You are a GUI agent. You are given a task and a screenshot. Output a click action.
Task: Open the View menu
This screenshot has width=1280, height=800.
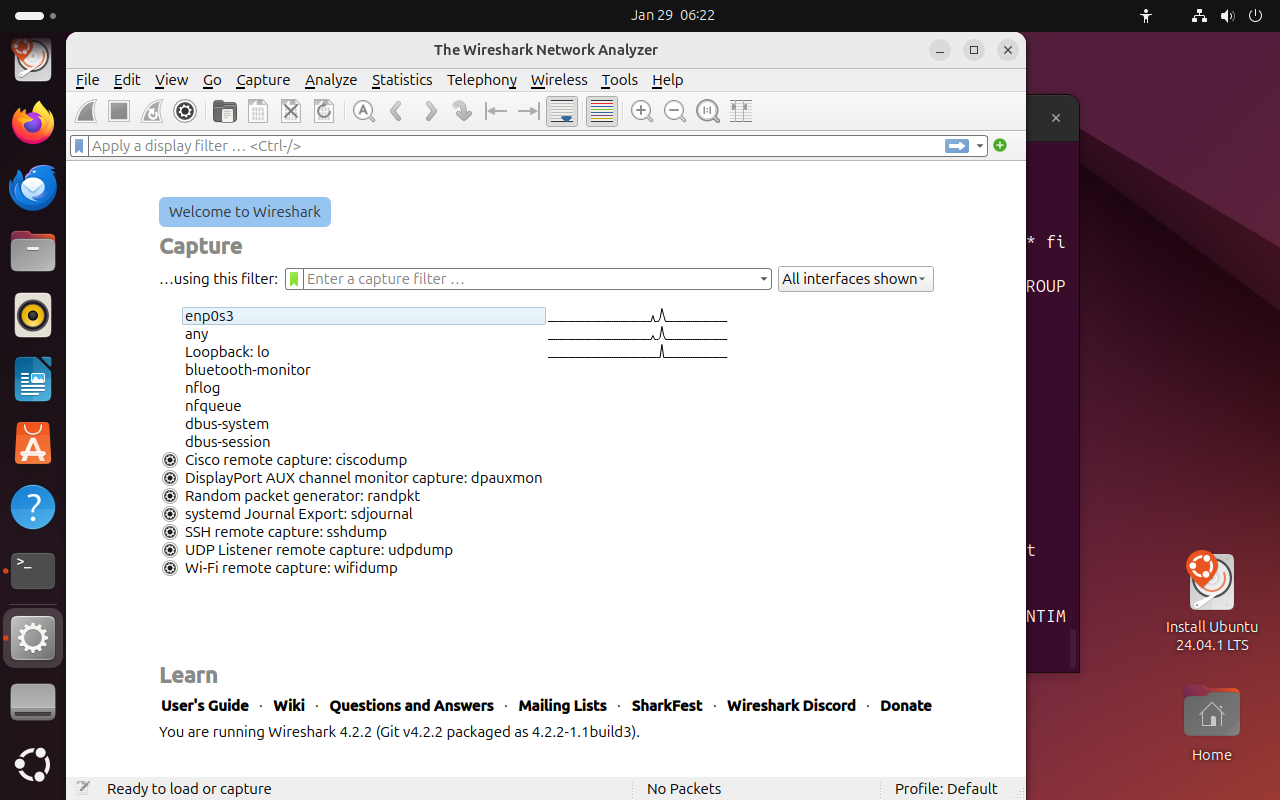click(x=171, y=80)
